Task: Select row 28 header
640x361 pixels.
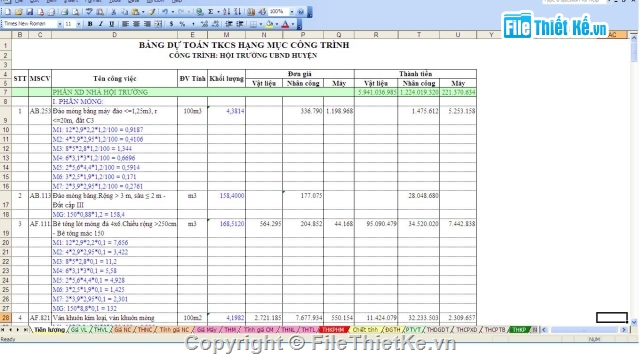Action: click(6, 318)
